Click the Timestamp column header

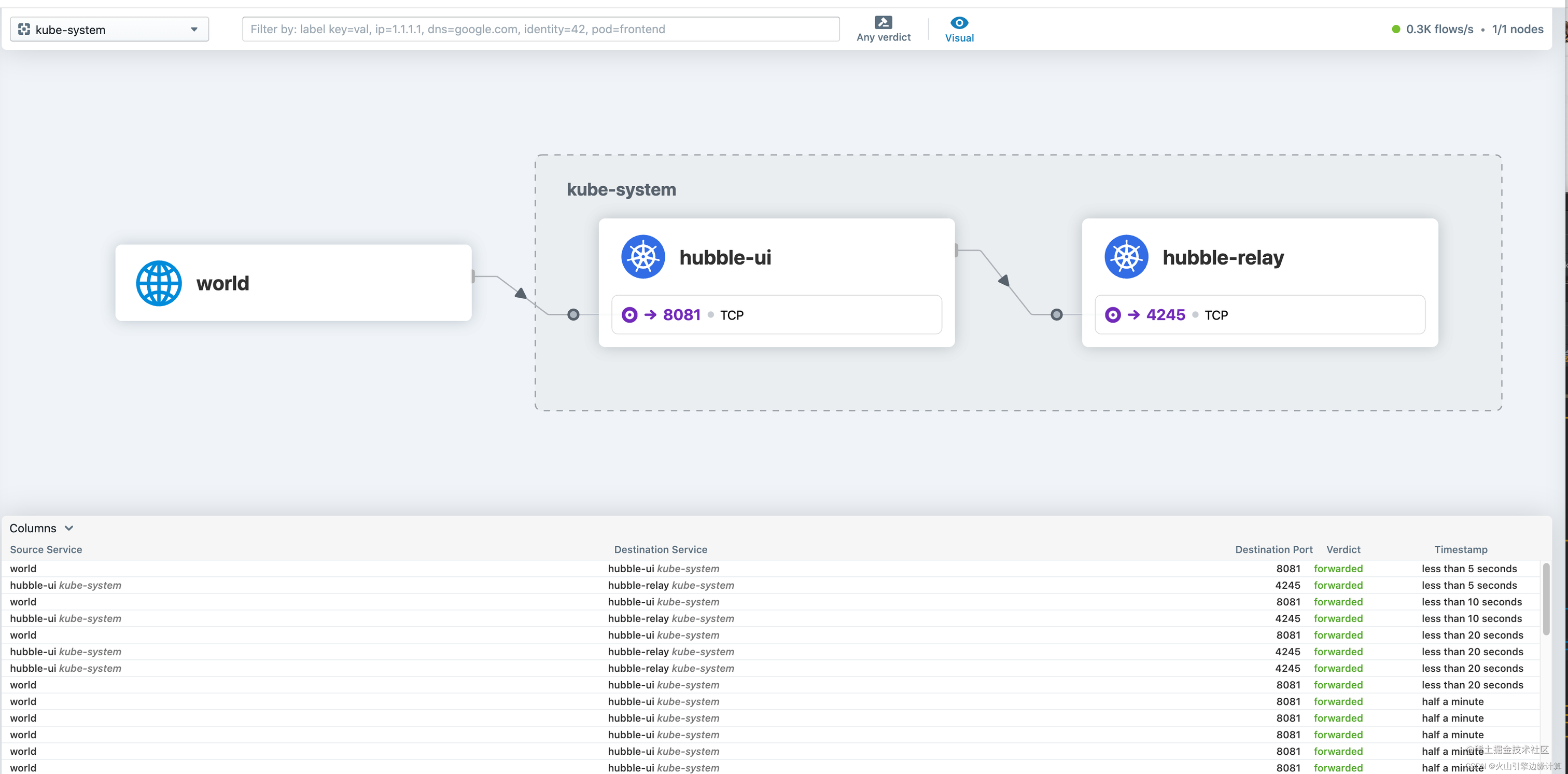pos(1460,549)
